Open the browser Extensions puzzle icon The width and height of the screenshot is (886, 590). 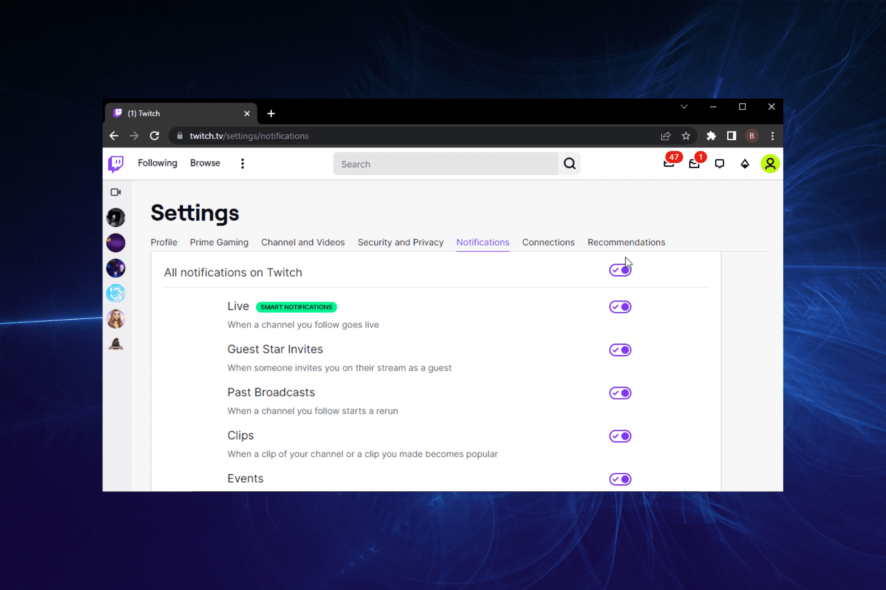pyautogui.click(x=711, y=136)
